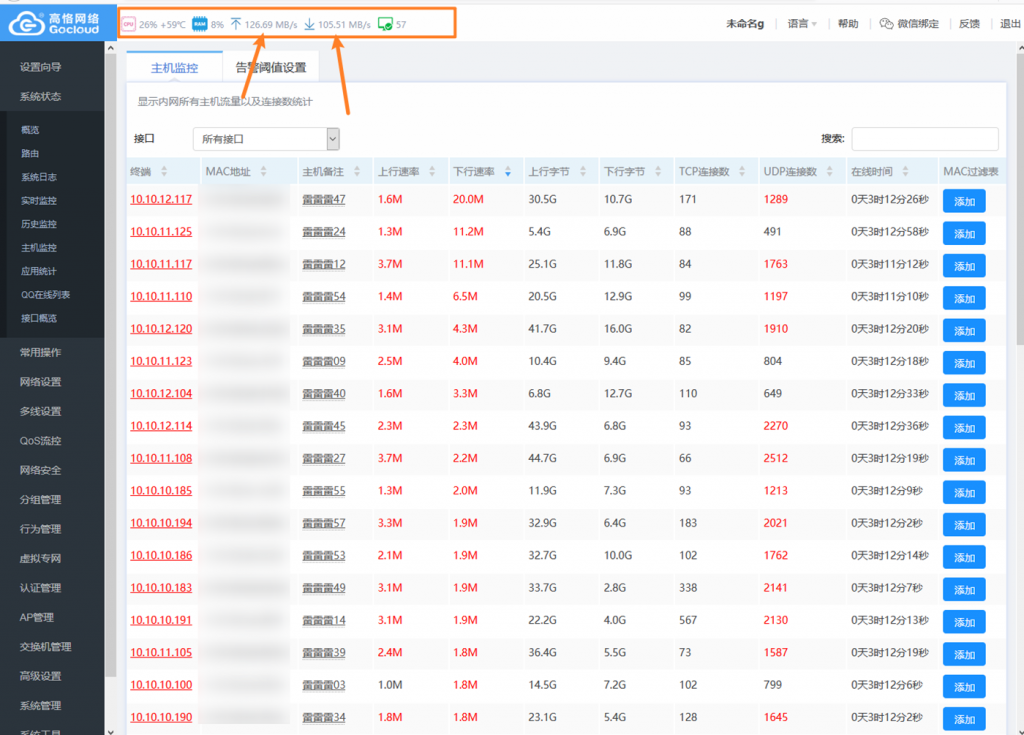This screenshot has width=1024, height=735.
Task: Click the download speed arrow icon
Action: coord(310,24)
